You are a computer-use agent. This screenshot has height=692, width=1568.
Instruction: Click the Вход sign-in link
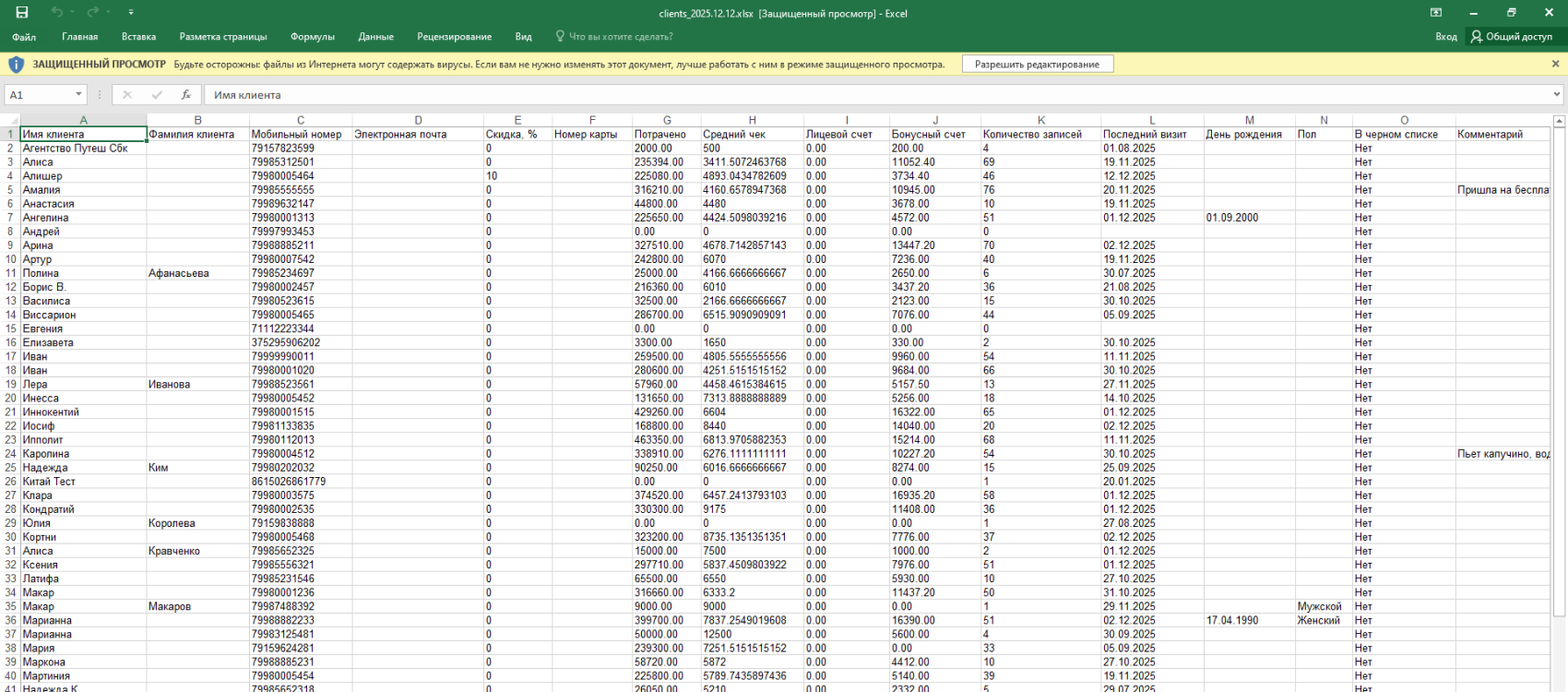tap(1445, 37)
